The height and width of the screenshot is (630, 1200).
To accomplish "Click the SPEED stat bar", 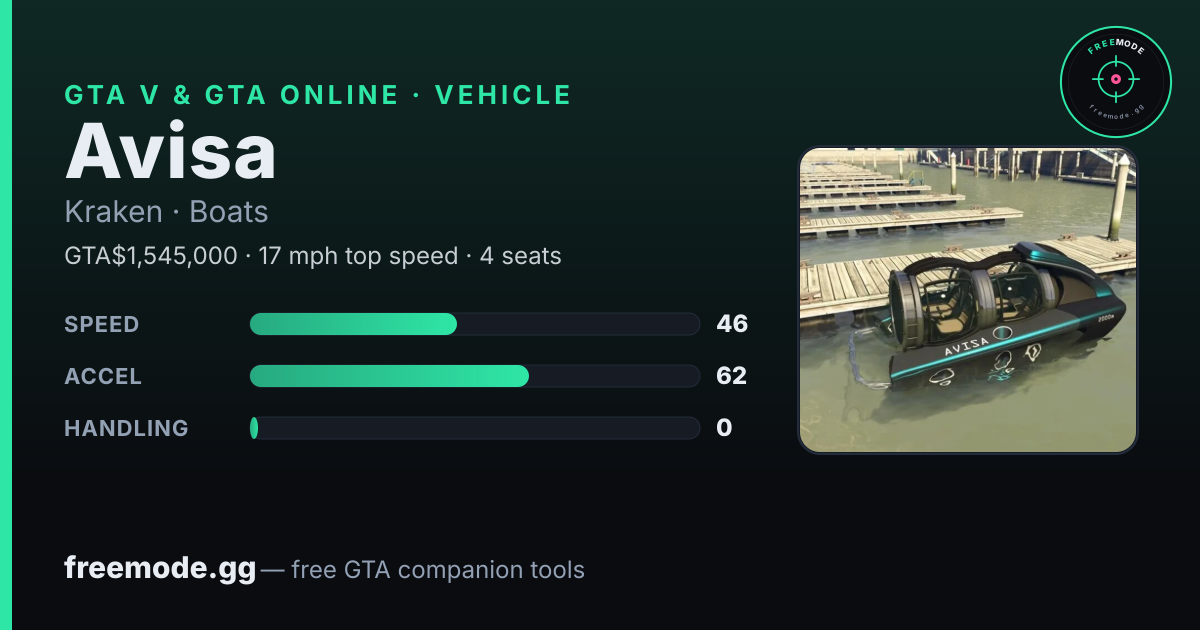I will 474,324.
